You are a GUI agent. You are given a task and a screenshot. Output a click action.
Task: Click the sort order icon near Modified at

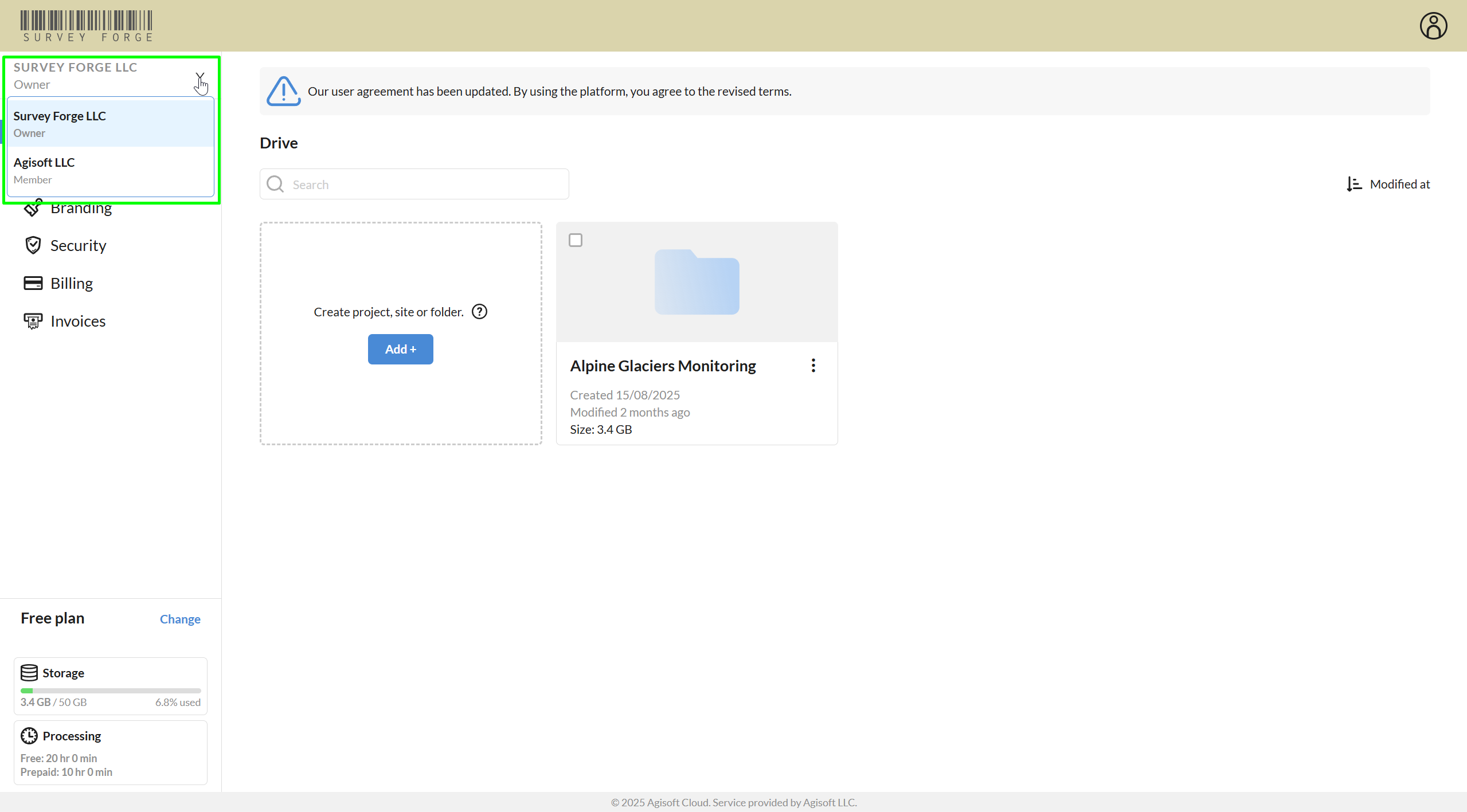tap(1354, 184)
